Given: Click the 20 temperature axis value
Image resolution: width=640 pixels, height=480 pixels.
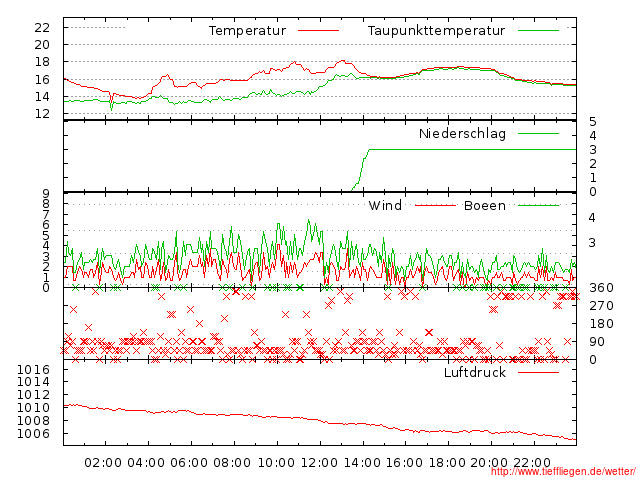Looking at the screenshot, I should (42, 44).
